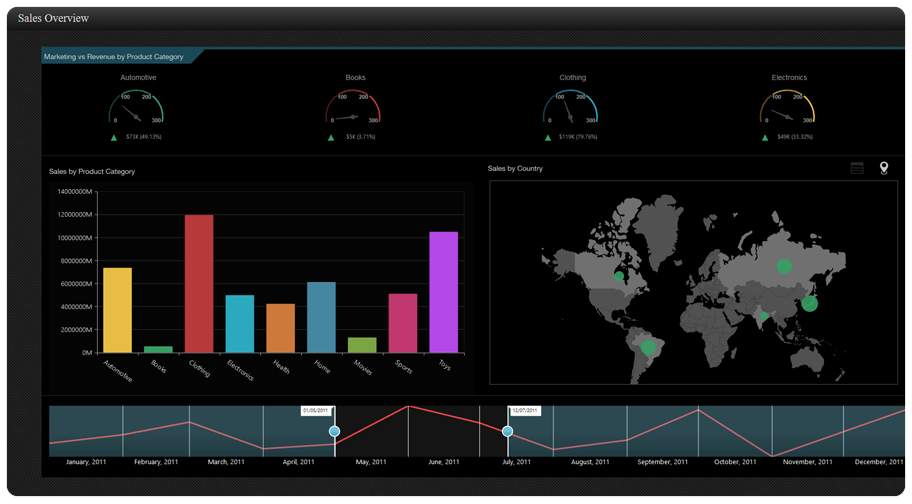Click the Automotive gauge dial
Screen dimensions: 912x504
[138, 107]
